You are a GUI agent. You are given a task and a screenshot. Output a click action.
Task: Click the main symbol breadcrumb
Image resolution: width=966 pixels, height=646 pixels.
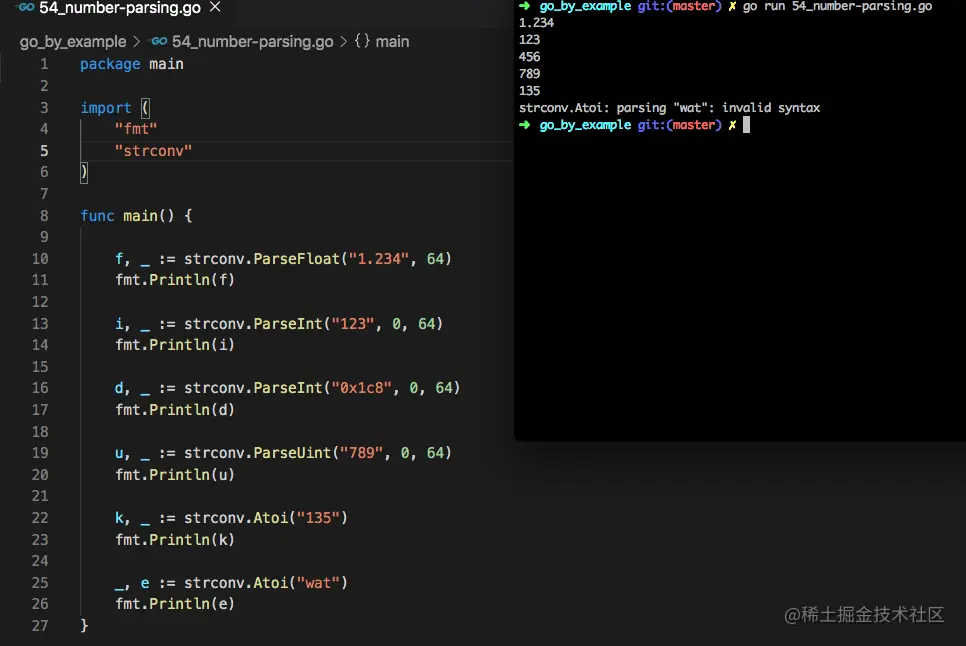click(x=392, y=42)
